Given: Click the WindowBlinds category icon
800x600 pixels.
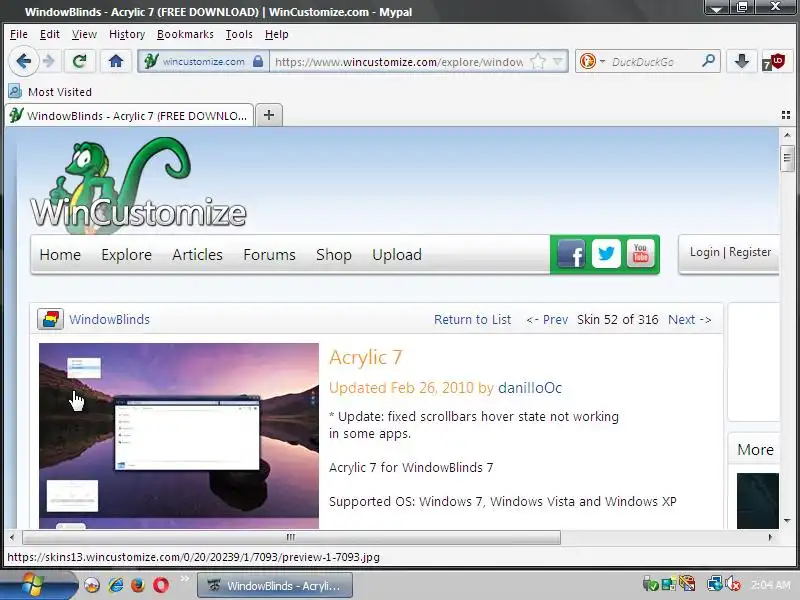Looking at the screenshot, I should pos(50,319).
